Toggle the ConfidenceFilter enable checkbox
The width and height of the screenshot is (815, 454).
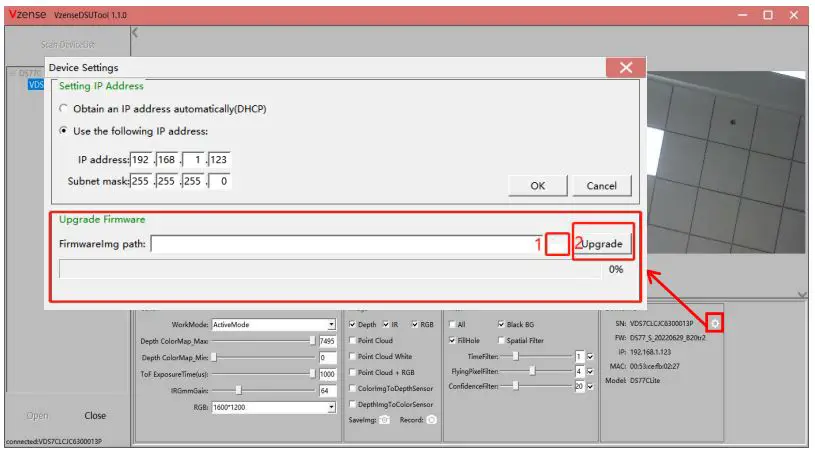pyautogui.click(x=590, y=386)
